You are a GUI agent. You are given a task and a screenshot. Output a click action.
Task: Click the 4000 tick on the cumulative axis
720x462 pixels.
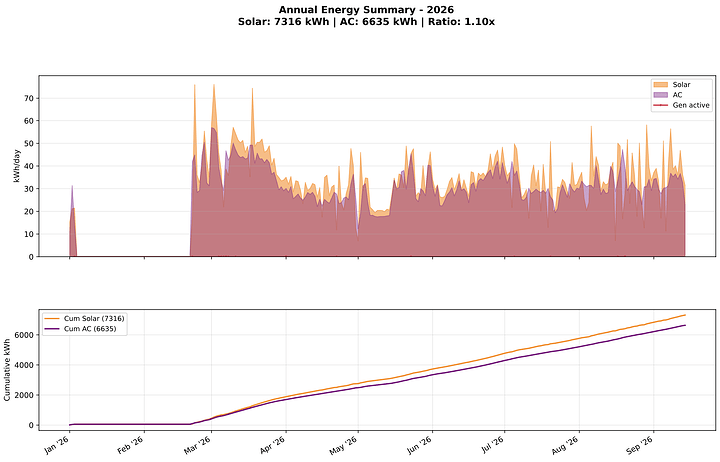coord(26,365)
